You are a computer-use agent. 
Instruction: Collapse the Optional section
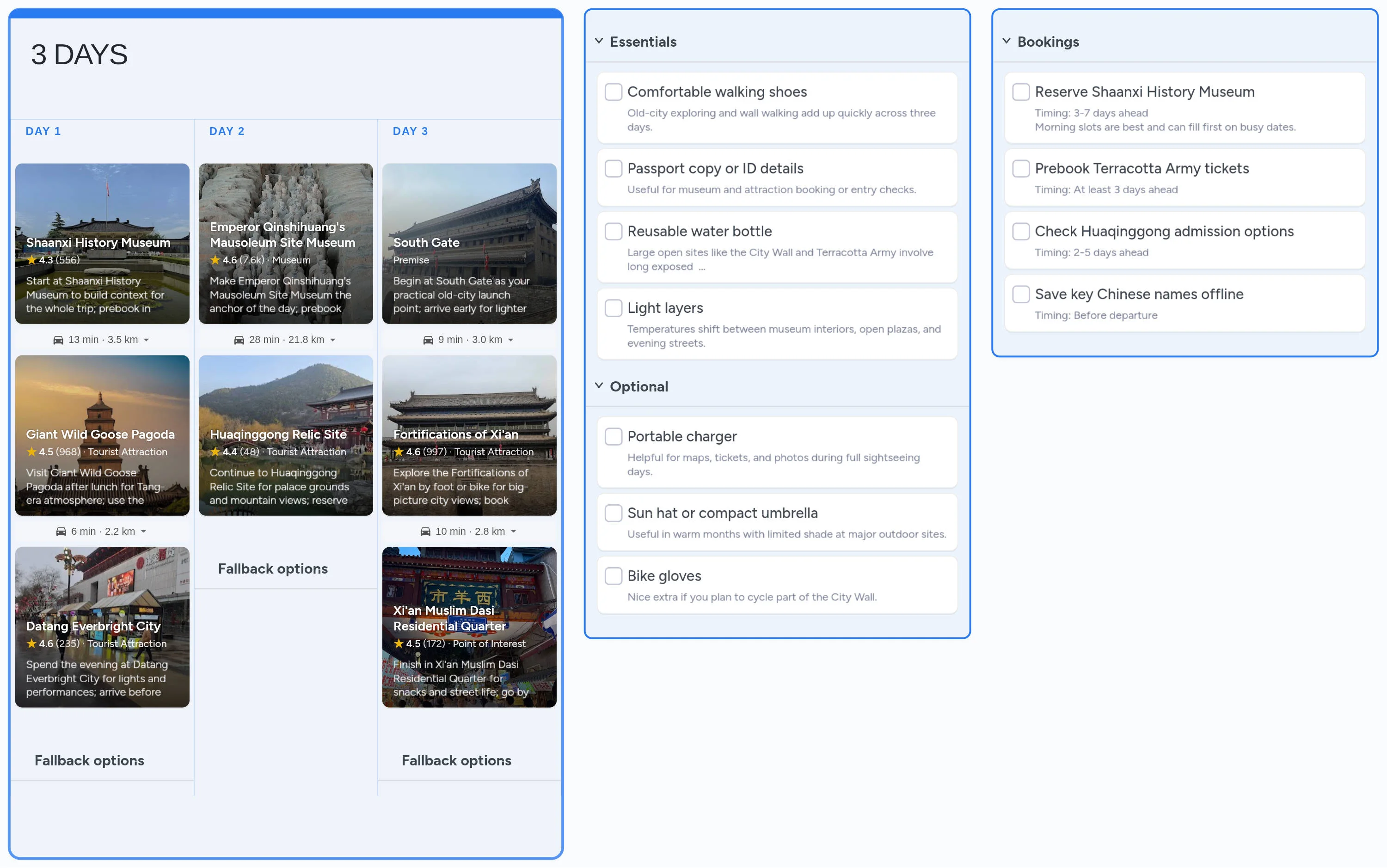599,386
